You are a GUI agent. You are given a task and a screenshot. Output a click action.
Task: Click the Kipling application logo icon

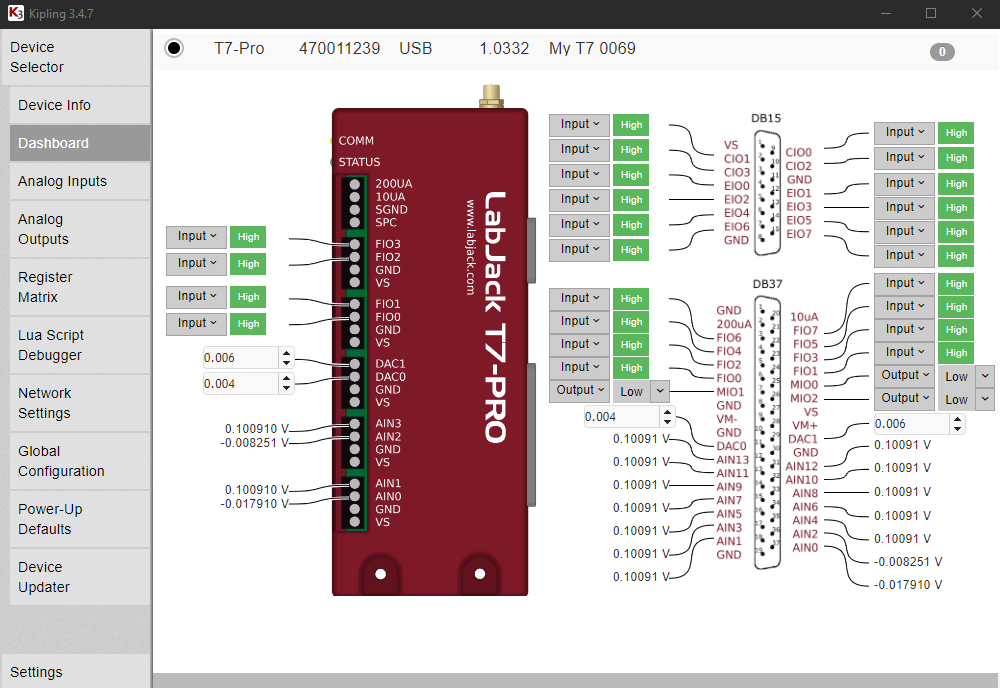click(14, 14)
